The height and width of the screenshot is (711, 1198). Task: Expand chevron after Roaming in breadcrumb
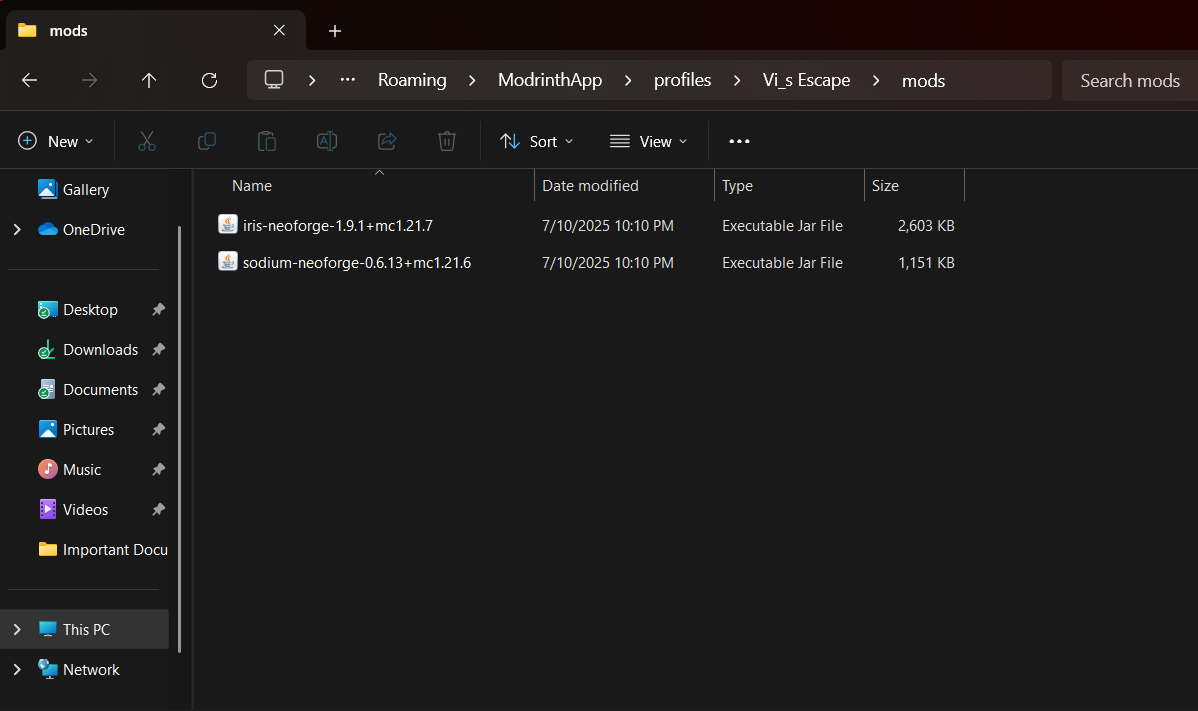tap(472, 80)
